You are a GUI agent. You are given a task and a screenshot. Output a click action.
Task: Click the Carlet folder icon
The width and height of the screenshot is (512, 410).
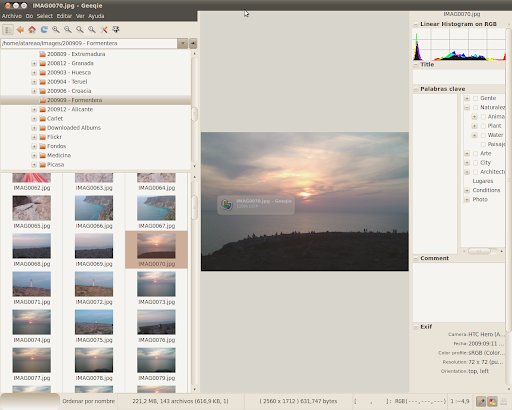pos(42,119)
